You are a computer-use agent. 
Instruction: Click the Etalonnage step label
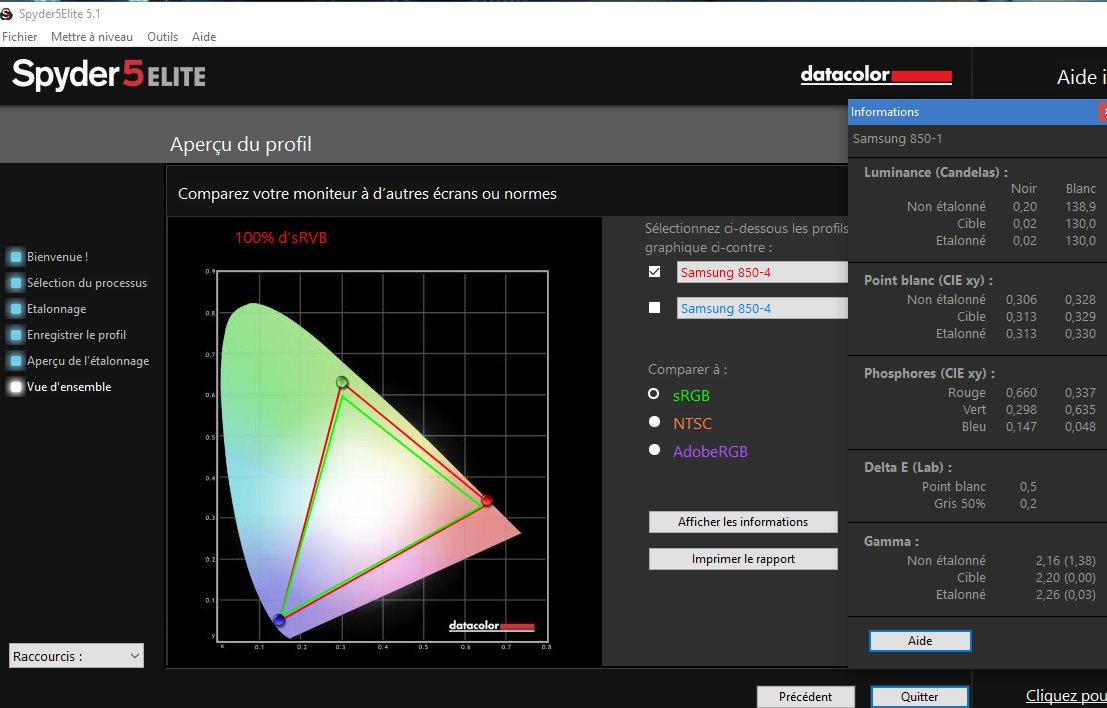tap(56, 309)
